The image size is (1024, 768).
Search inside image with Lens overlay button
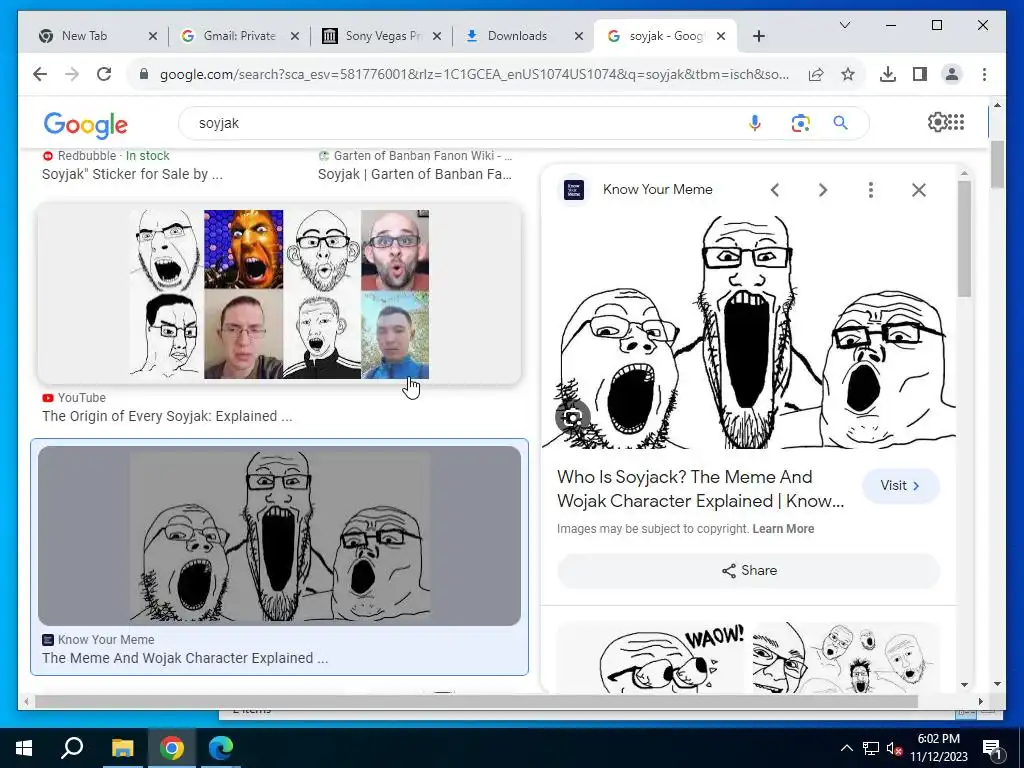click(x=573, y=418)
